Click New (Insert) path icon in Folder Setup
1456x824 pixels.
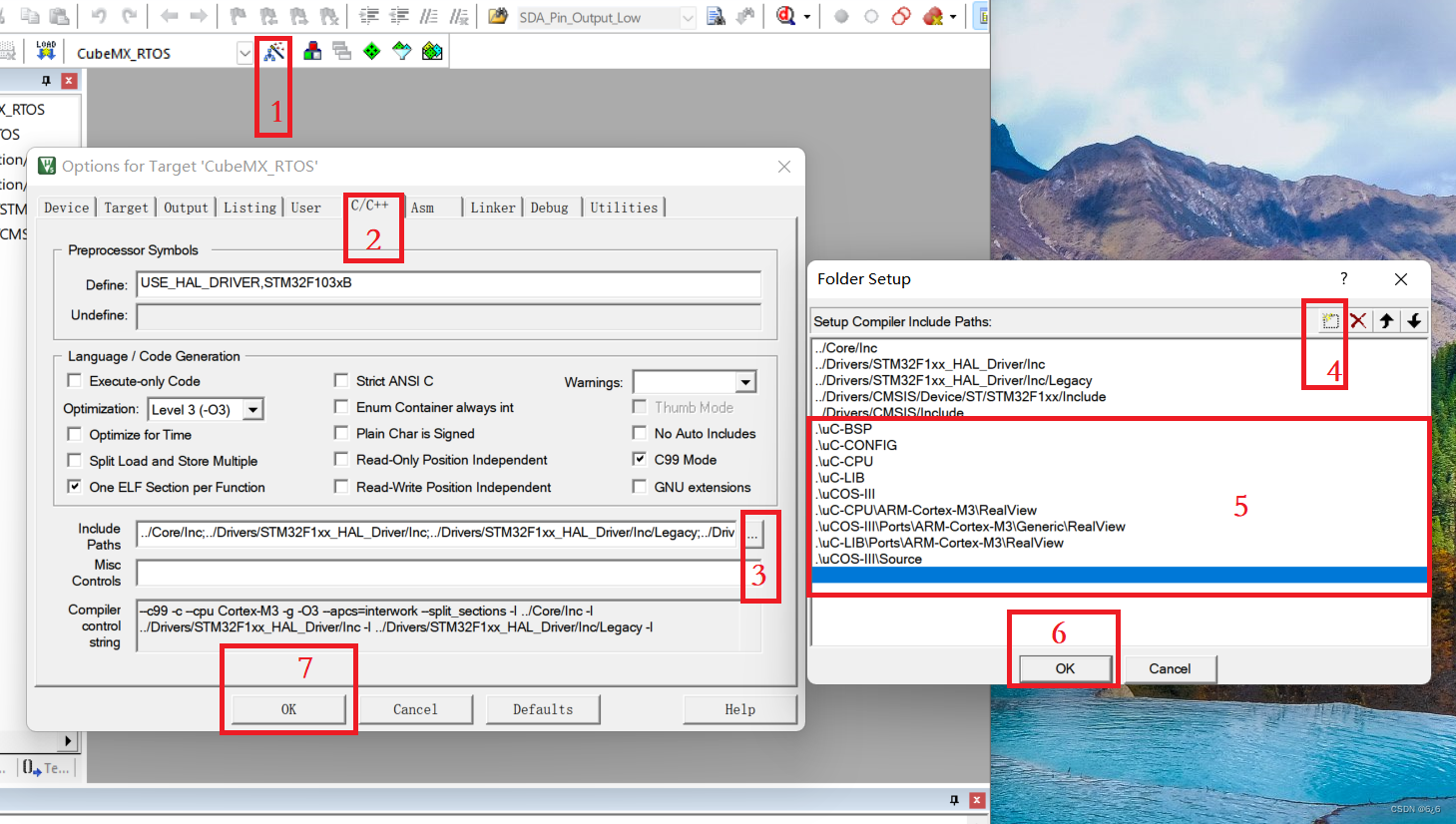(1330, 321)
